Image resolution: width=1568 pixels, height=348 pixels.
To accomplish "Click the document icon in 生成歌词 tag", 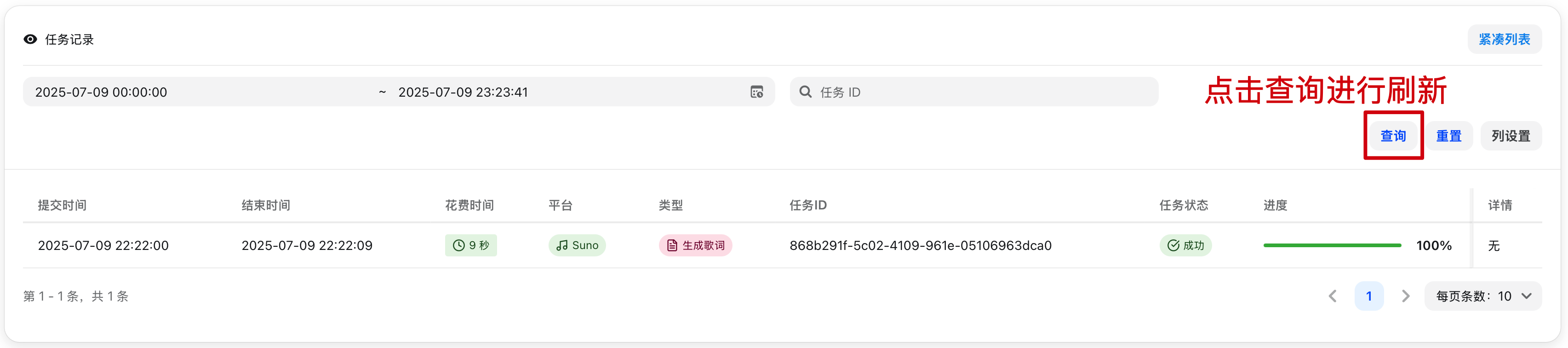I will 672,246.
